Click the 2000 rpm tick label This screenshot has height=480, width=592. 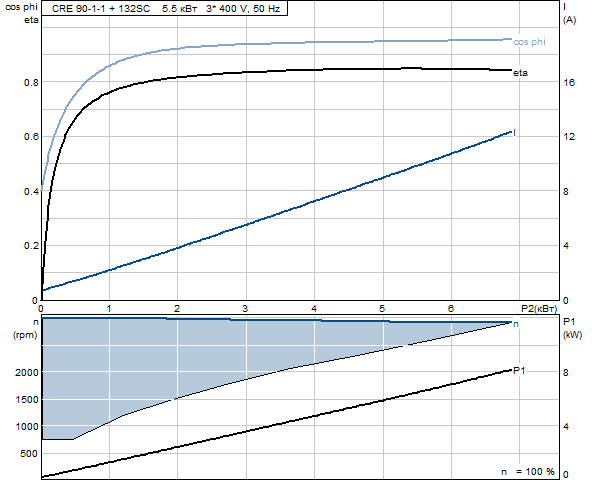[x=27, y=373]
